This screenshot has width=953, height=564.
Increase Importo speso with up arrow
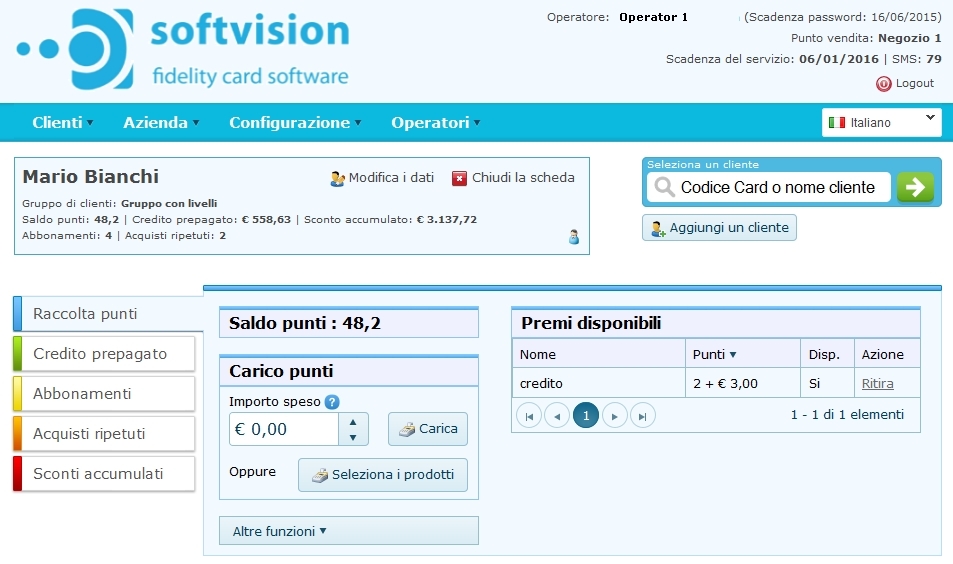pyautogui.click(x=353, y=422)
